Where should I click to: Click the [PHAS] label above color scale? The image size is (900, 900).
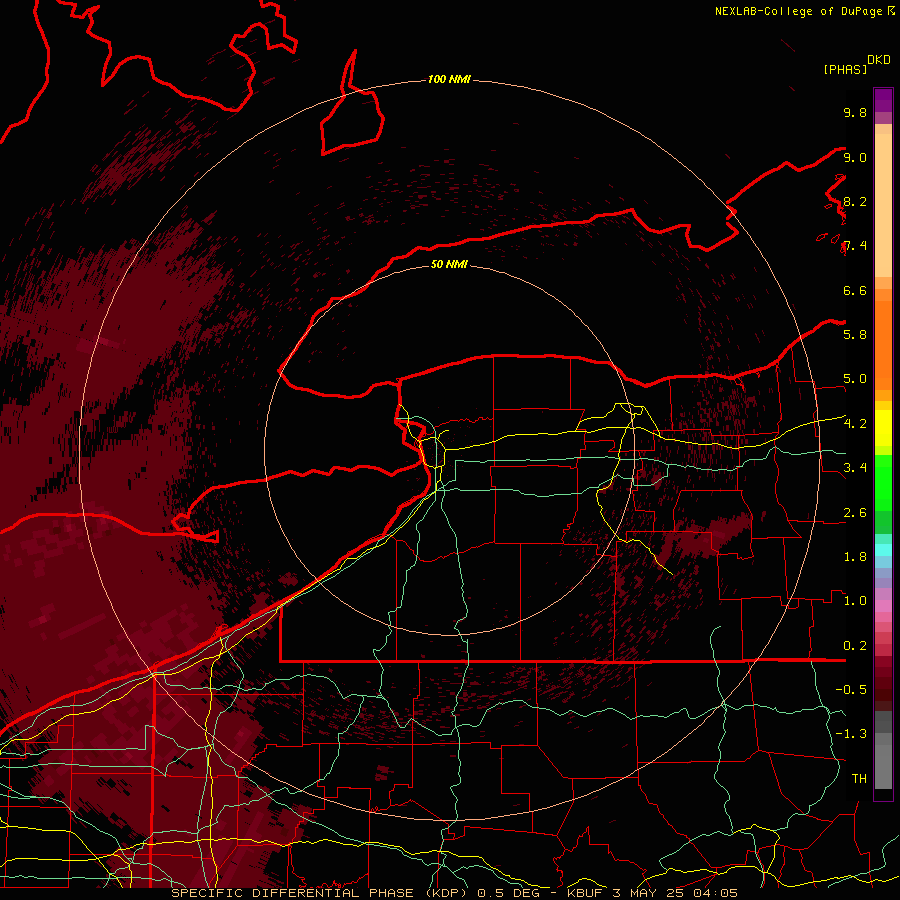pos(845,70)
